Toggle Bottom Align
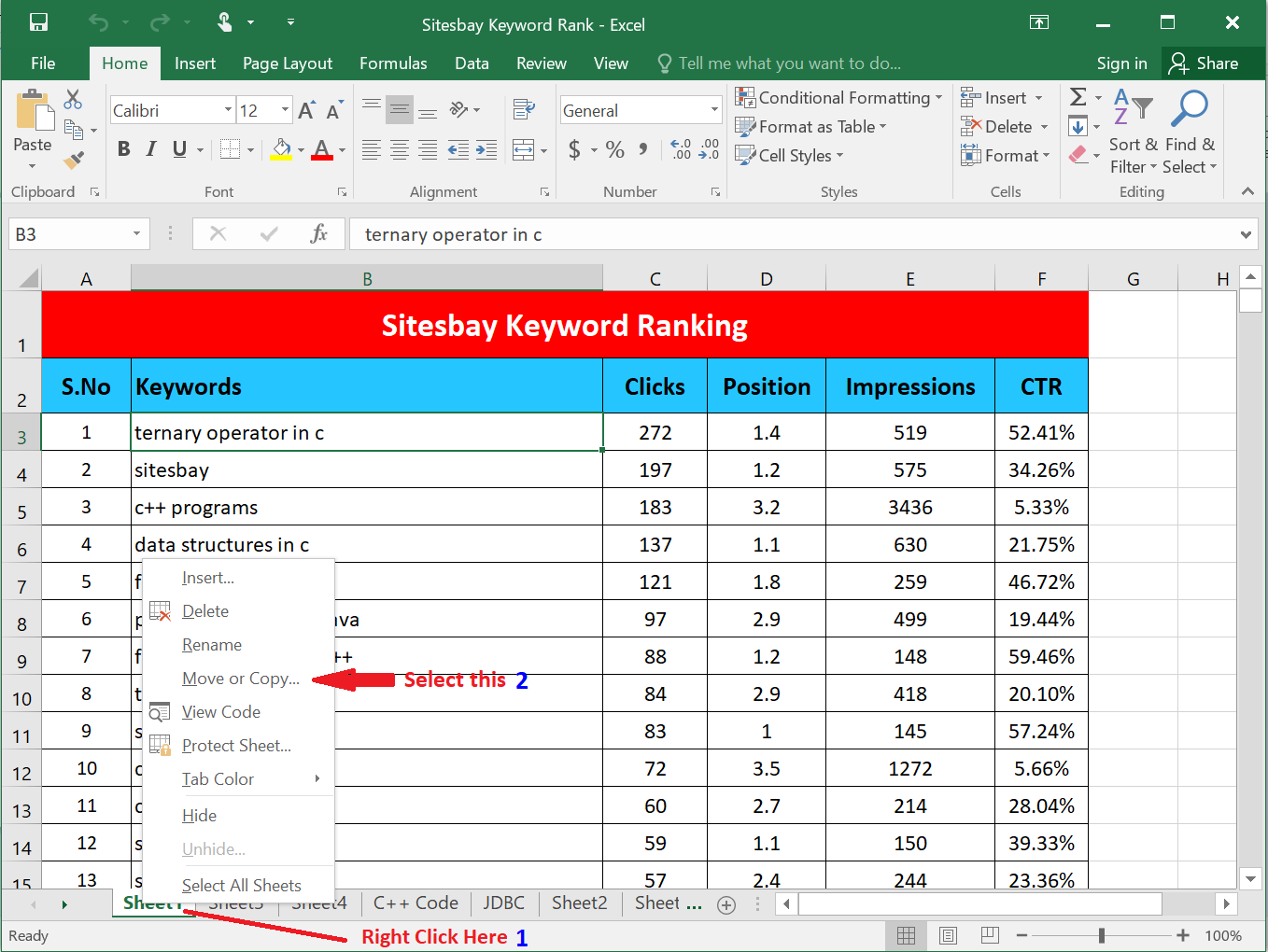This screenshot has height=952, width=1268. coord(428,110)
